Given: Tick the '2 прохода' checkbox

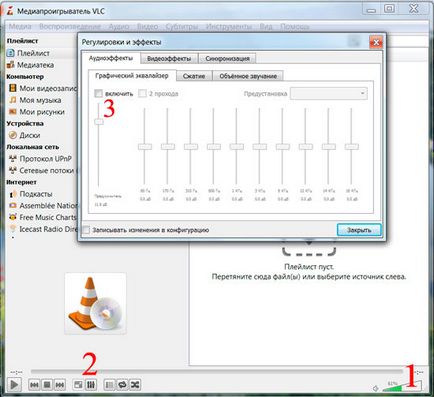Looking at the screenshot, I should [x=142, y=94].
